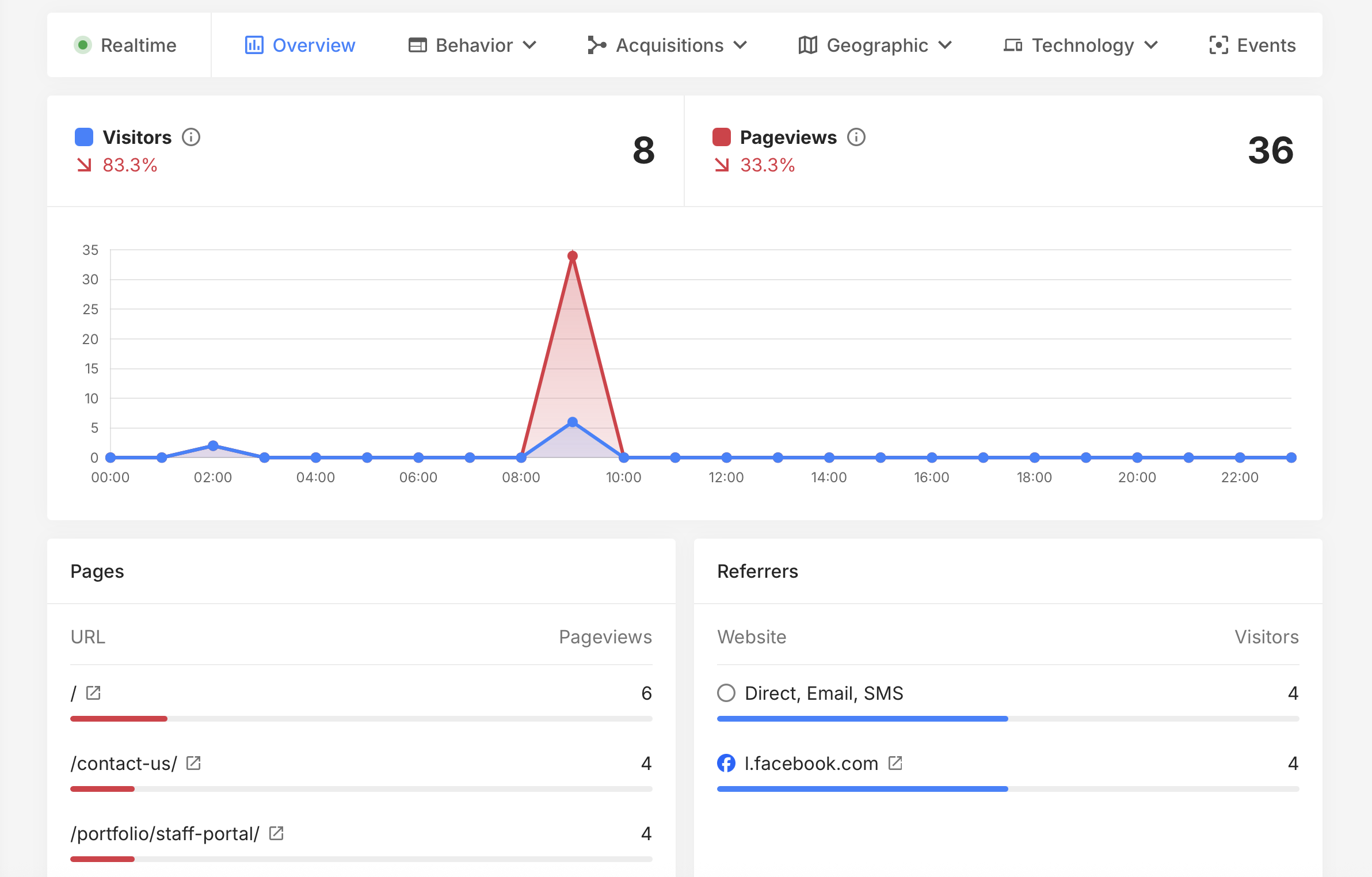1372x877 pixels.
Task: Click the green Realtime status indicator
Action: click(83, 45)
